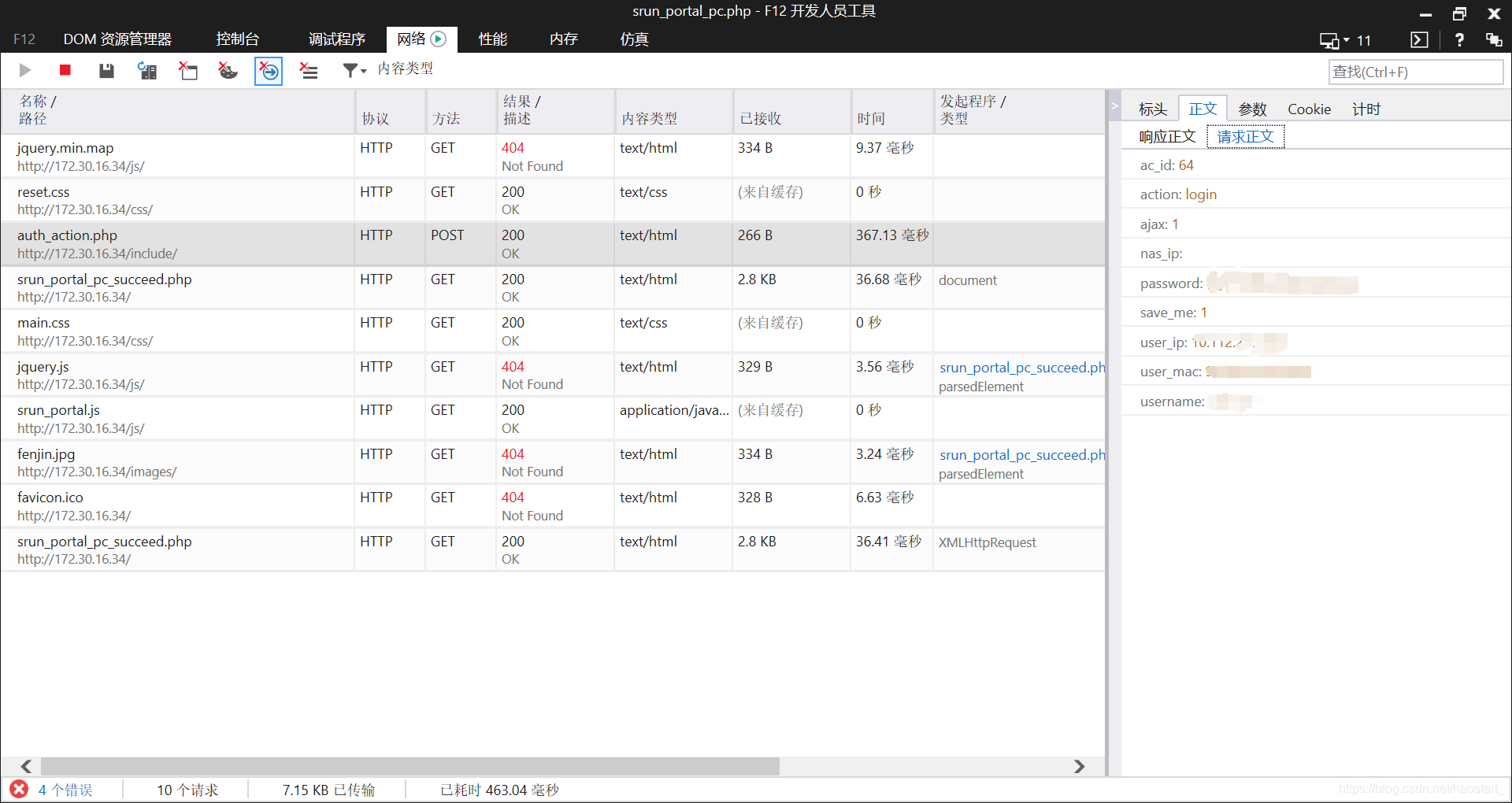Switch to DOM 资源管理器 tab
The width and height of the screenshot is (1512, 803).
tap(117, 39)
